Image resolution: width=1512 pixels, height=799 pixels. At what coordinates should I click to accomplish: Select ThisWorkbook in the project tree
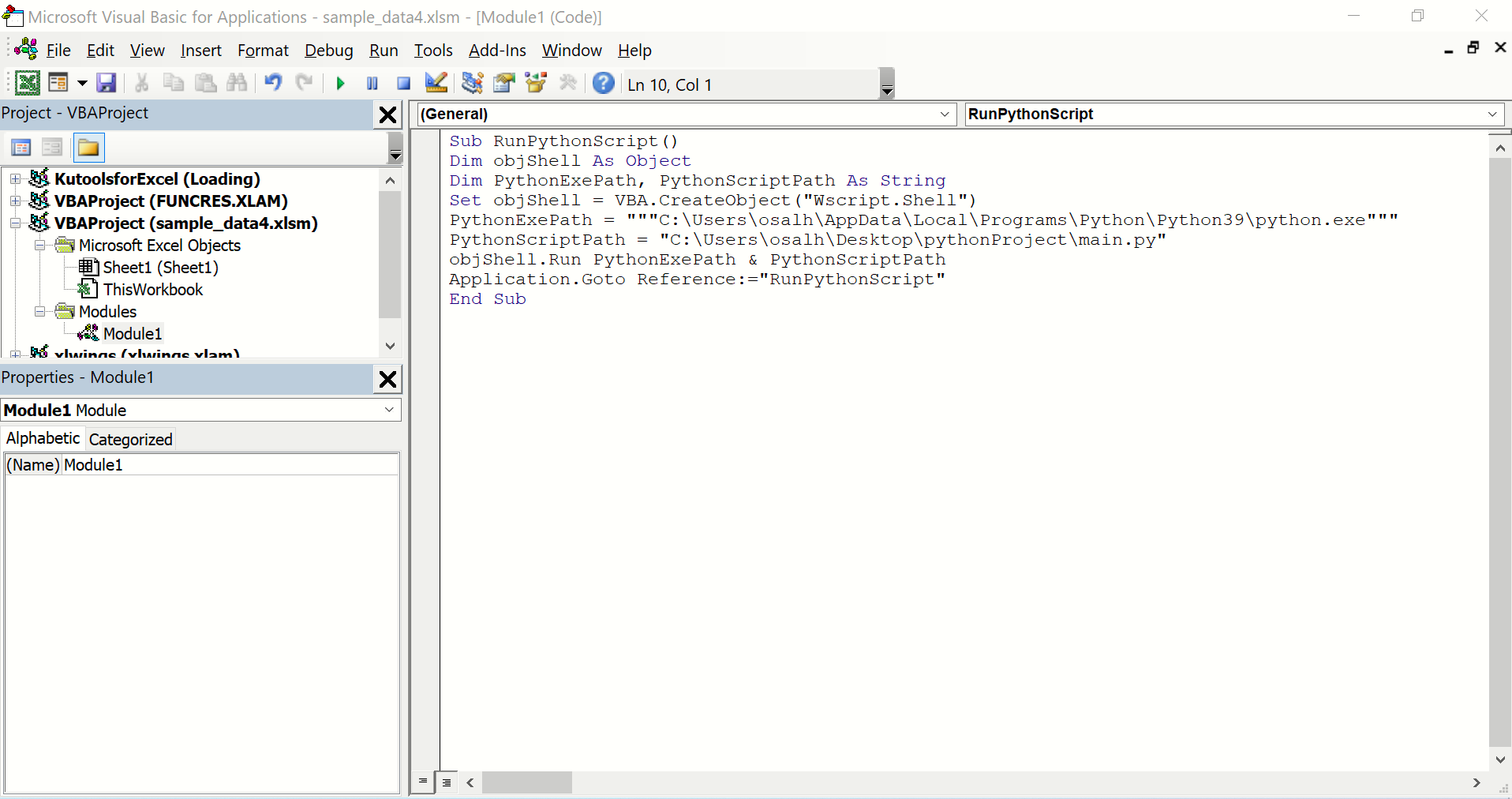click(152, 290)
